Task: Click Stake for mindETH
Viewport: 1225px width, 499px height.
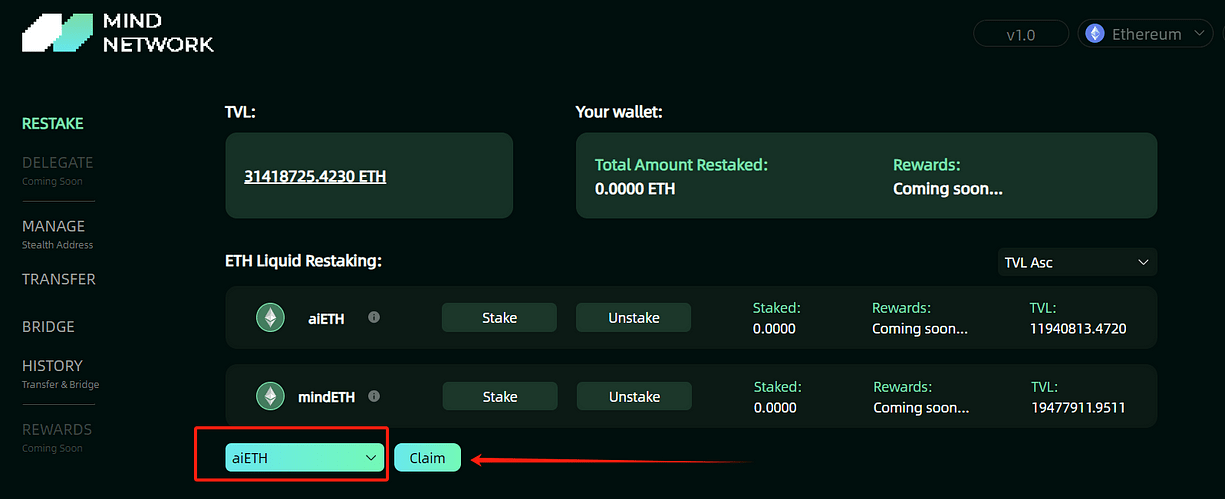Action: click(x=500, y=396)
